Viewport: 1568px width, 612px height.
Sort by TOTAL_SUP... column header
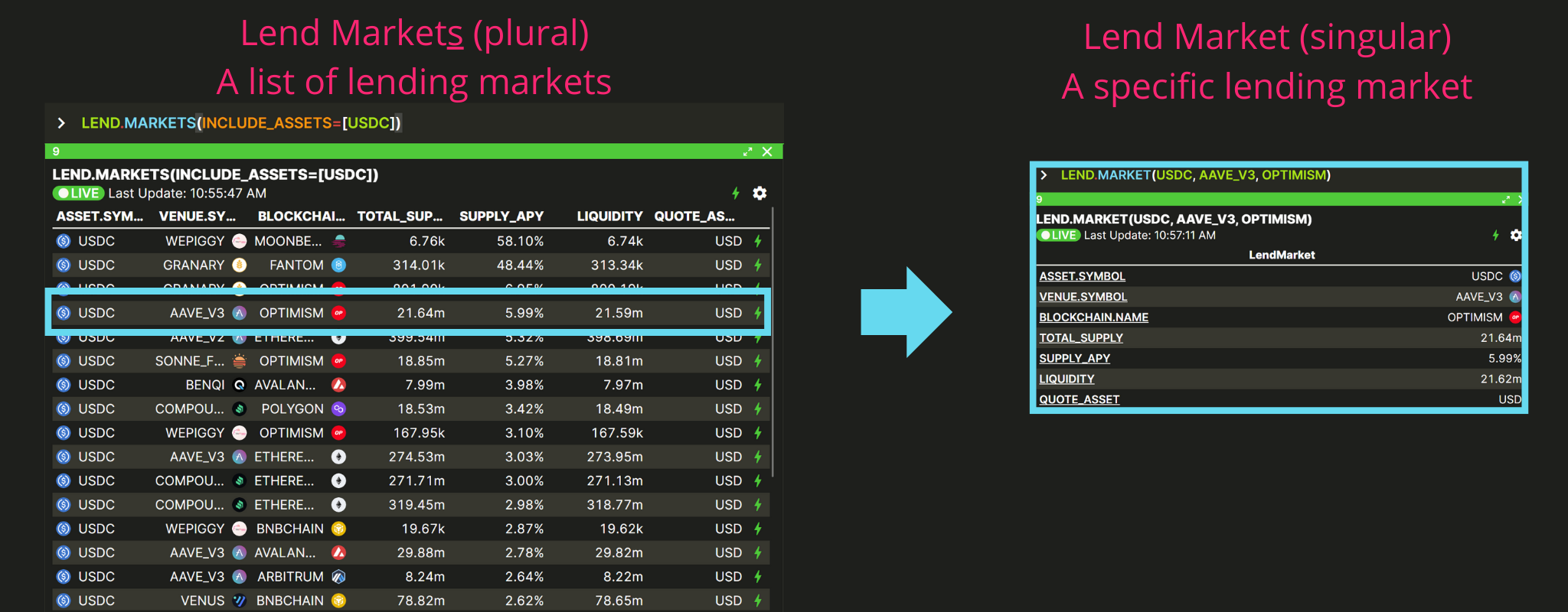(x=400, y=216)
